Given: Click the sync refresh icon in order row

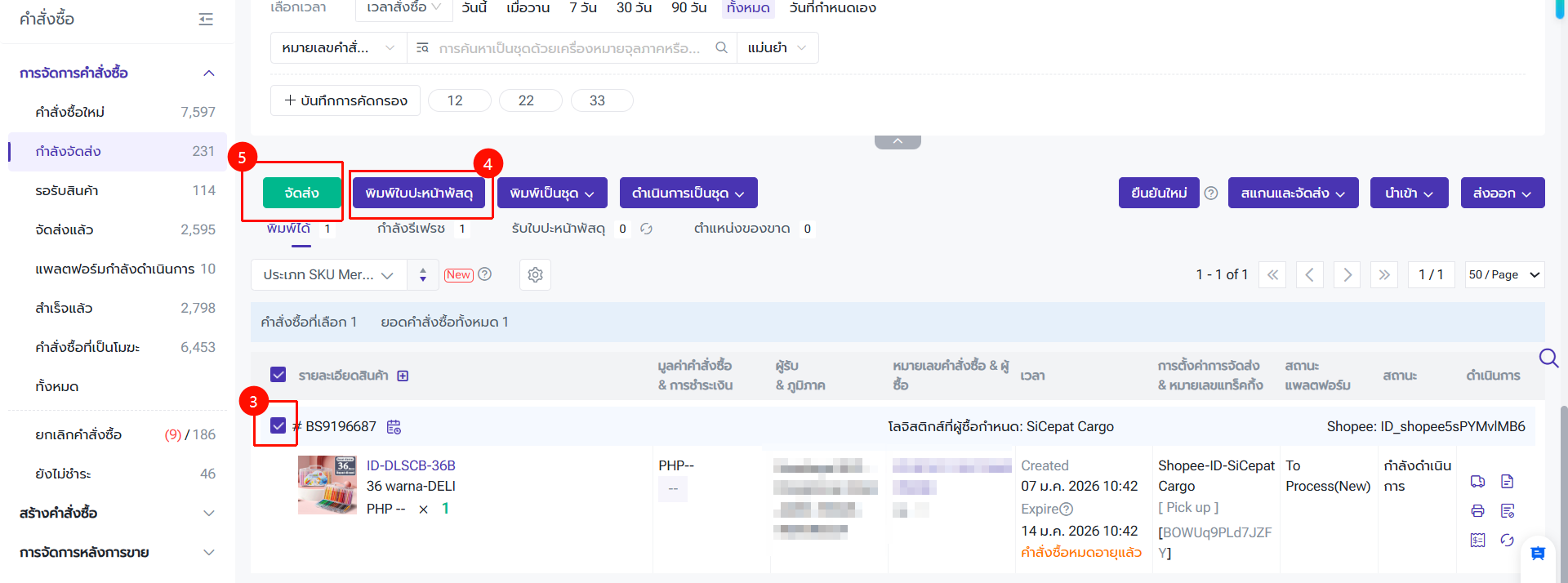Looking at the screenshot, I should tap(1508, 541).
